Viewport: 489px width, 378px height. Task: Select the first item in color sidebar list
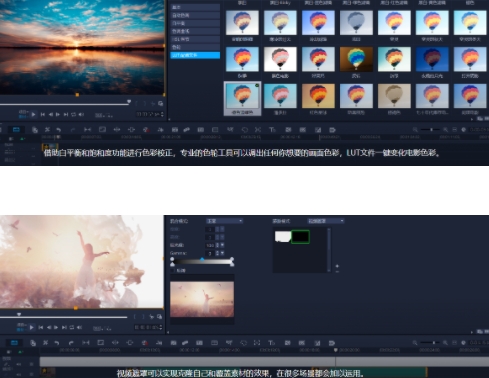(195, 7)
